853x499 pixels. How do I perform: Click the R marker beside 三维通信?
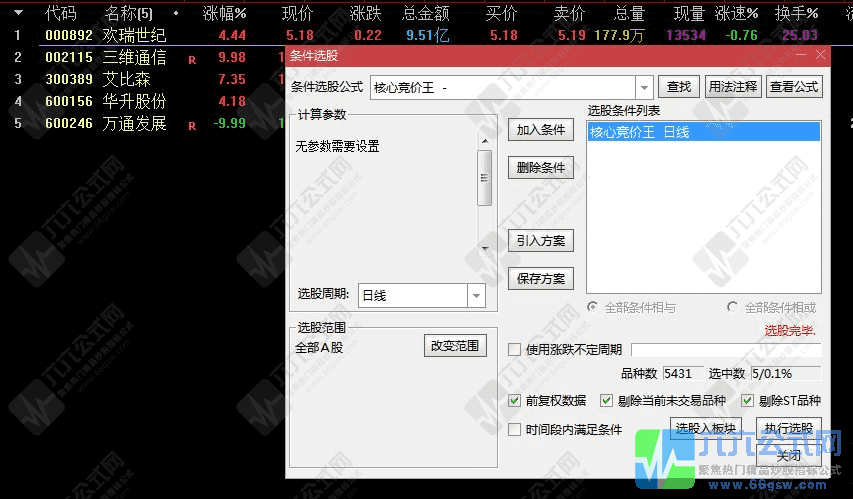coord(192,58)
